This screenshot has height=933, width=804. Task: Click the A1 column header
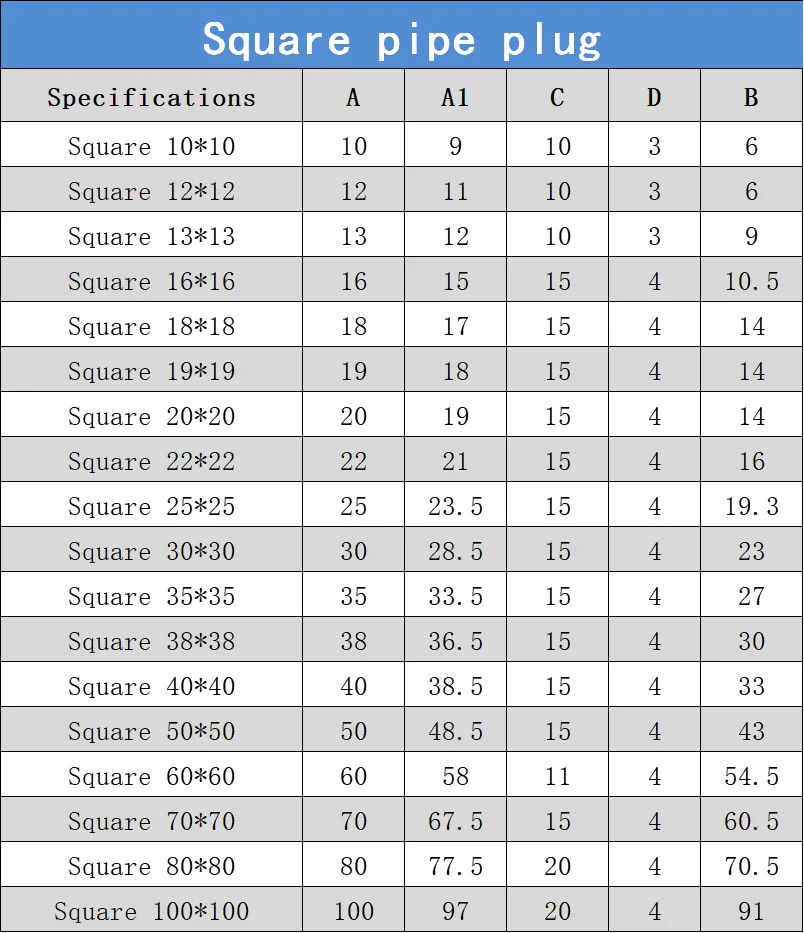[455, 96]
